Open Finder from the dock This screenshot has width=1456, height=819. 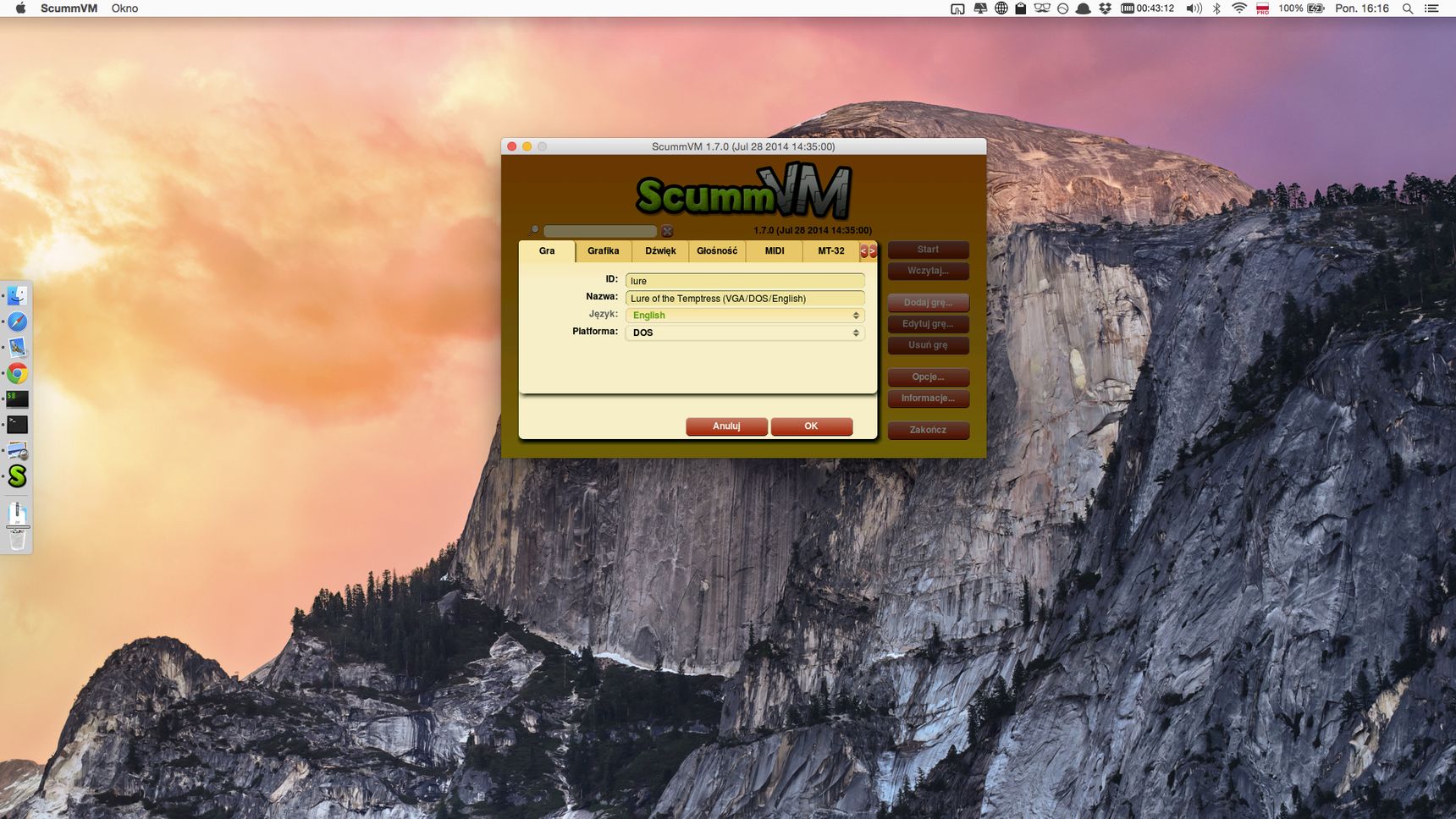click(x=17, y=295)
